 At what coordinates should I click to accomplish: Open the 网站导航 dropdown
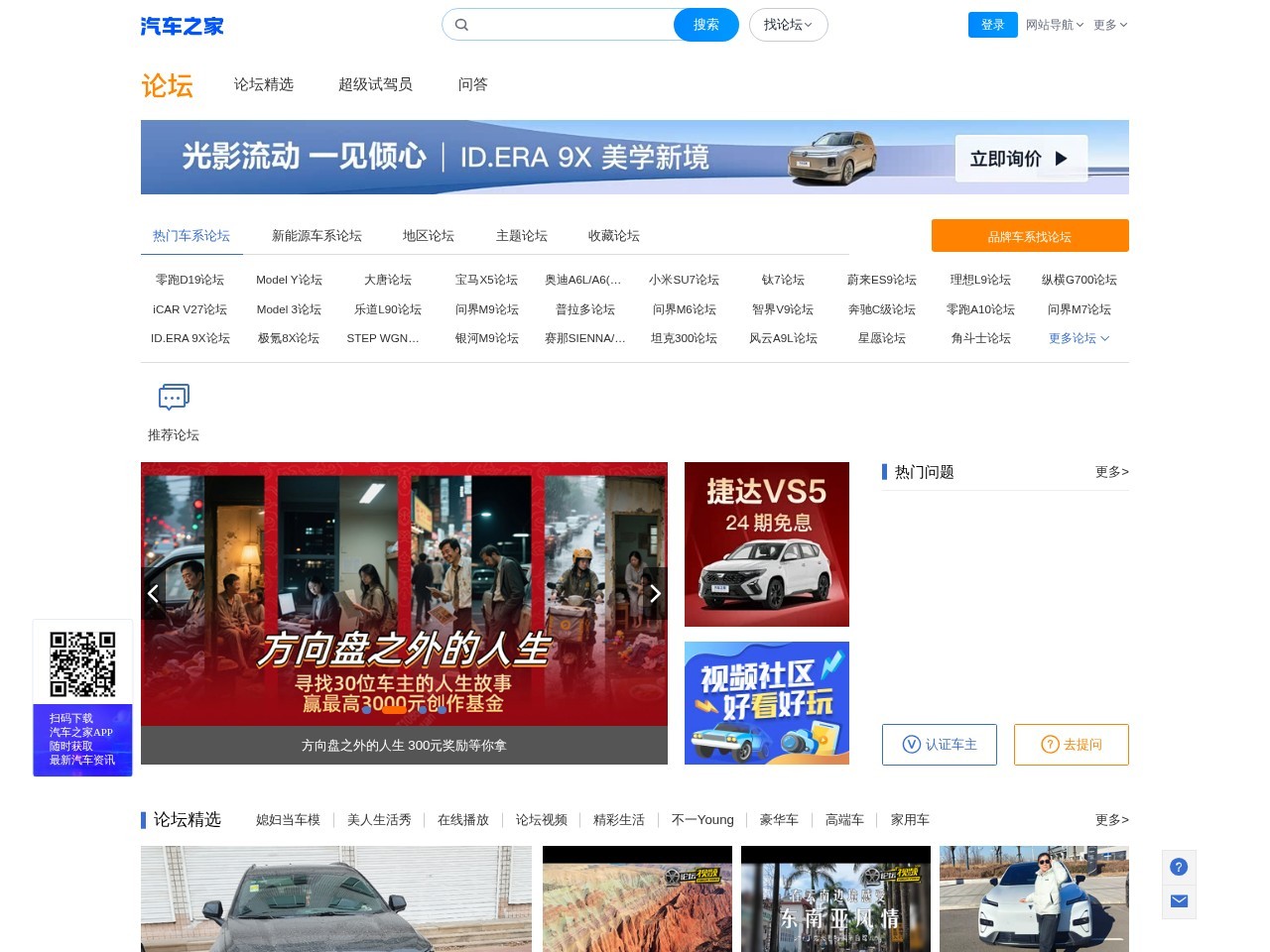click(x=1055, y=25)
